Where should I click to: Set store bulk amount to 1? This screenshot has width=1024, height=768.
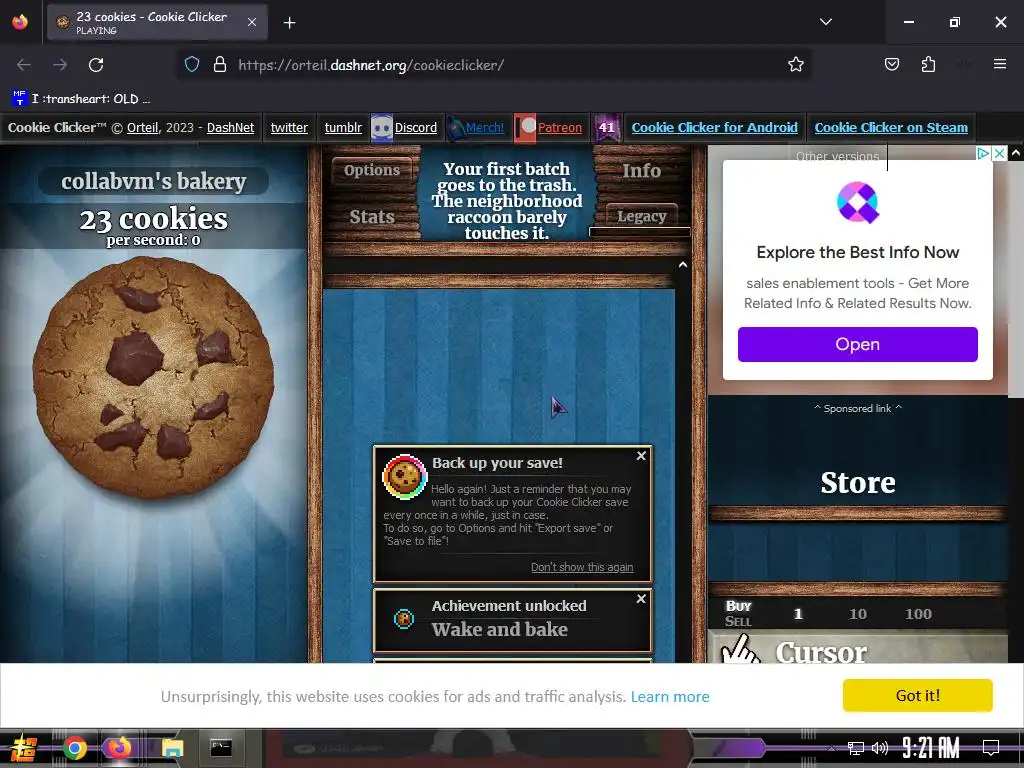[x=797, y=614]
